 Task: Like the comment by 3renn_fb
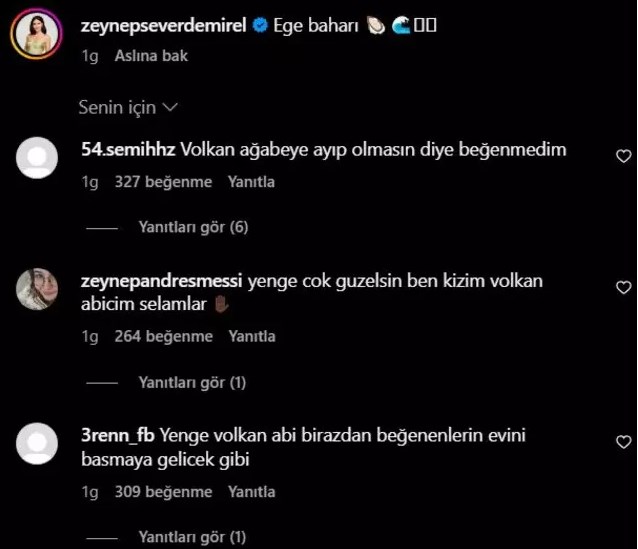coord(623,442)
